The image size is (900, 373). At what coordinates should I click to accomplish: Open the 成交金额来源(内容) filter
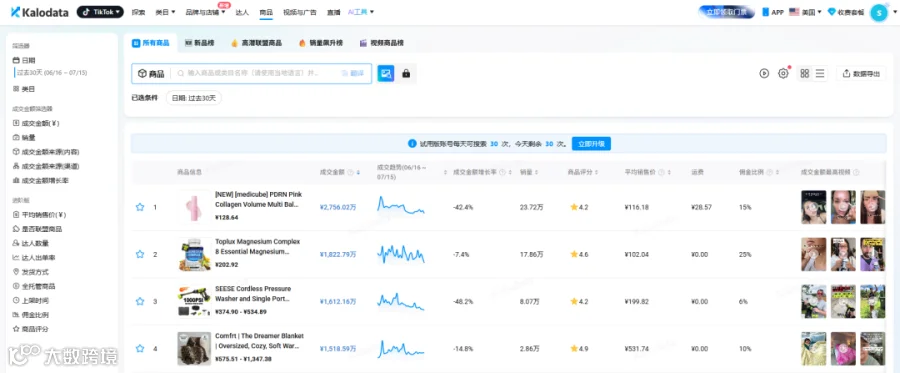[45, 151]
